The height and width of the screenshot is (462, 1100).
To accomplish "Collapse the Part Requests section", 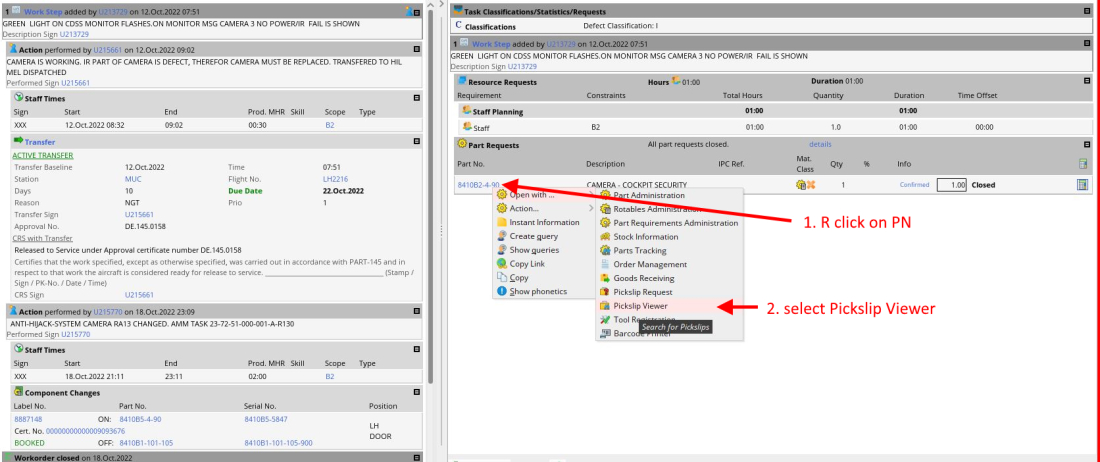I will coord(1087,145).
